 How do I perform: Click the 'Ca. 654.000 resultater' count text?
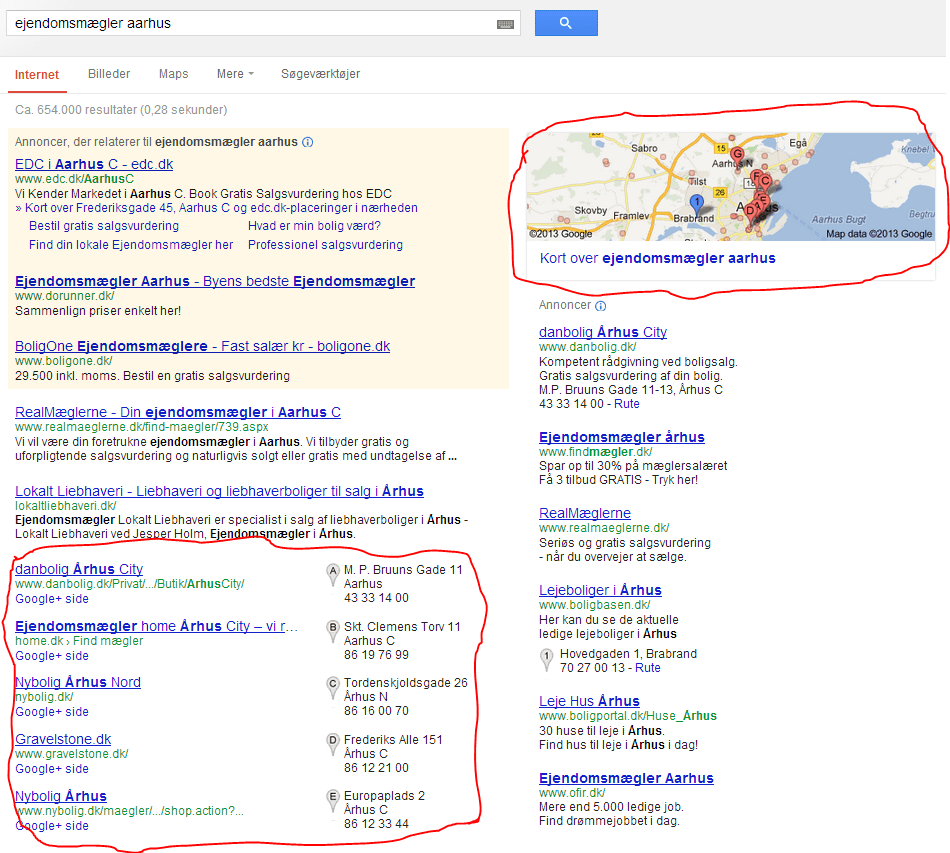121,110
